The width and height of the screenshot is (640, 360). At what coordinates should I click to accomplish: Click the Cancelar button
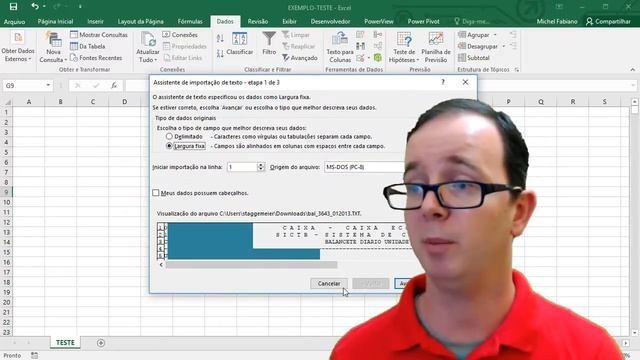[329, 283]
